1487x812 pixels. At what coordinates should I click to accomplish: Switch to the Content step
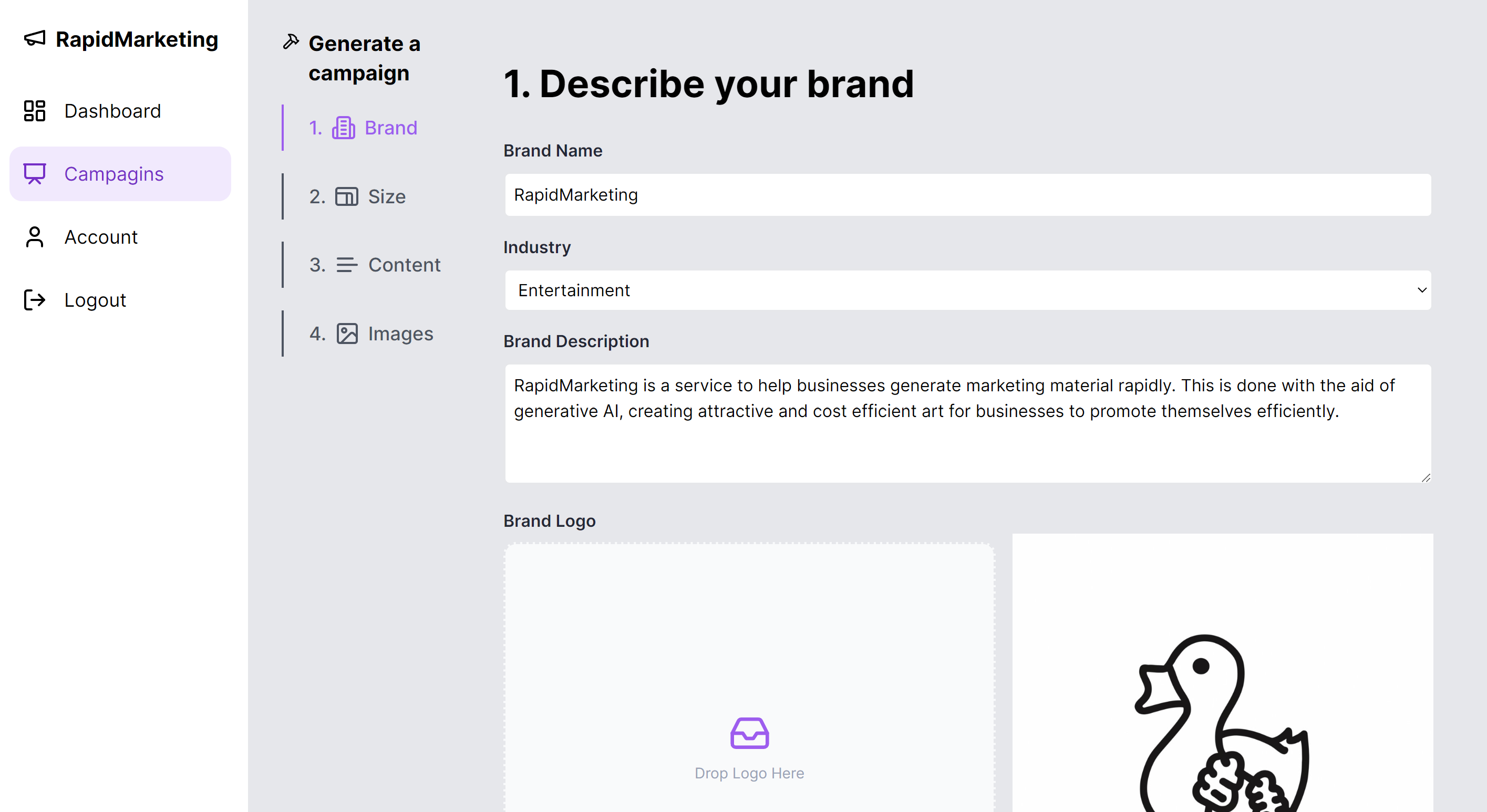(375, 265)
